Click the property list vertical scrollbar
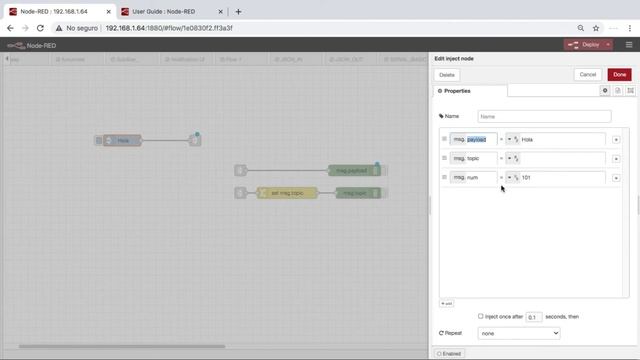640x360 pixels. (x=625, y=212)
